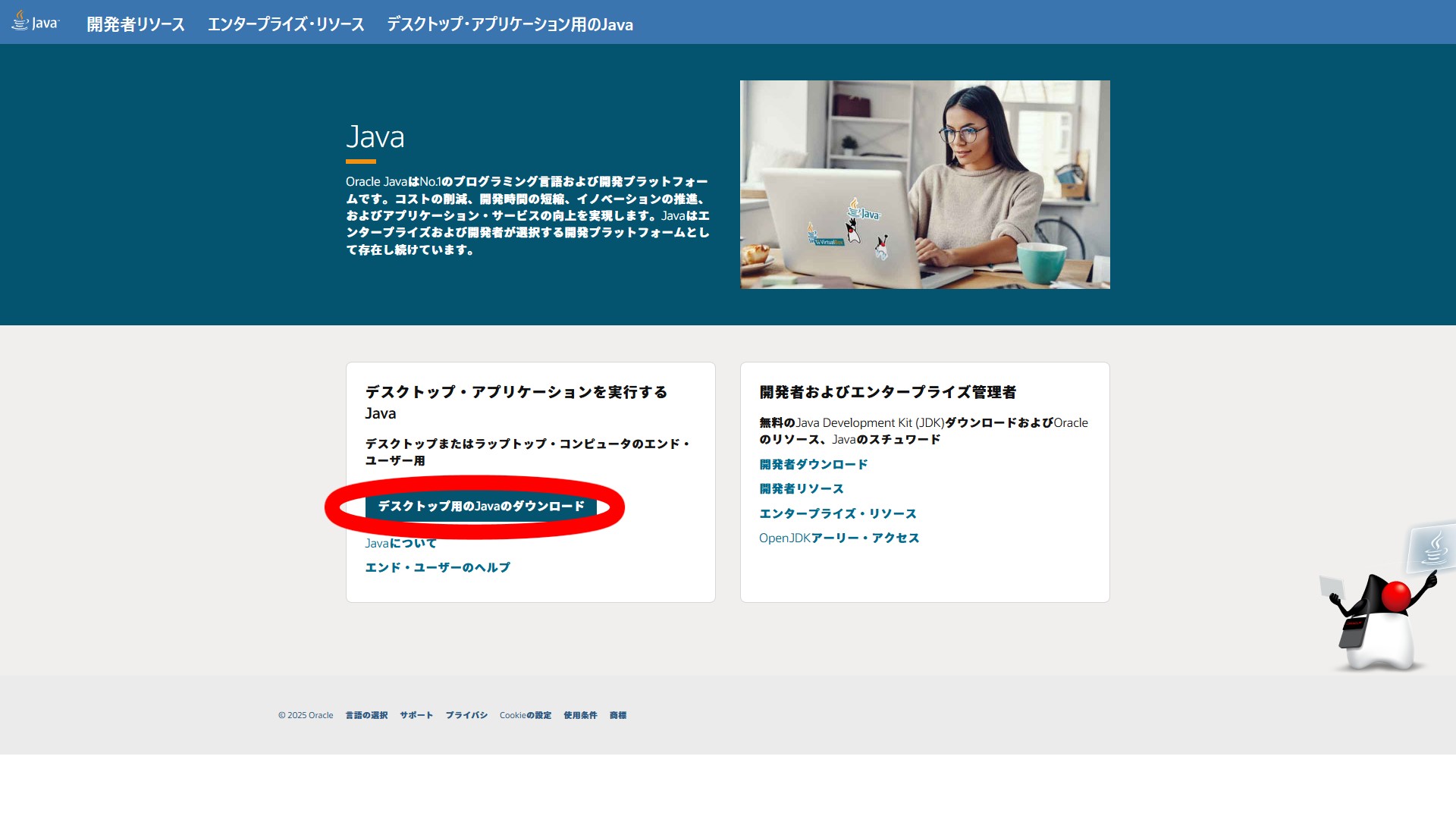The image size is (1456, 819).
Task: Click the 無料のJava Development Kit description text
Action: click(924, 431)
